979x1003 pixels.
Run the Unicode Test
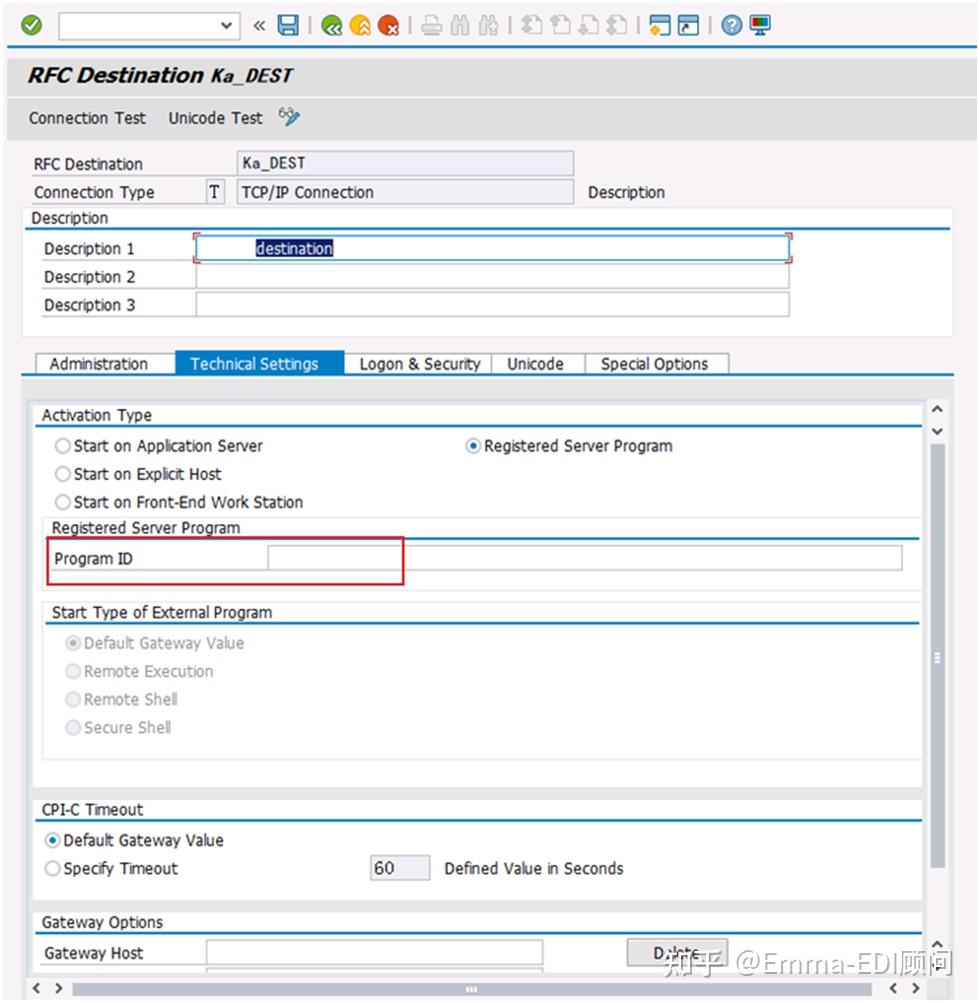pyautogui.click(x=215, y=118)
